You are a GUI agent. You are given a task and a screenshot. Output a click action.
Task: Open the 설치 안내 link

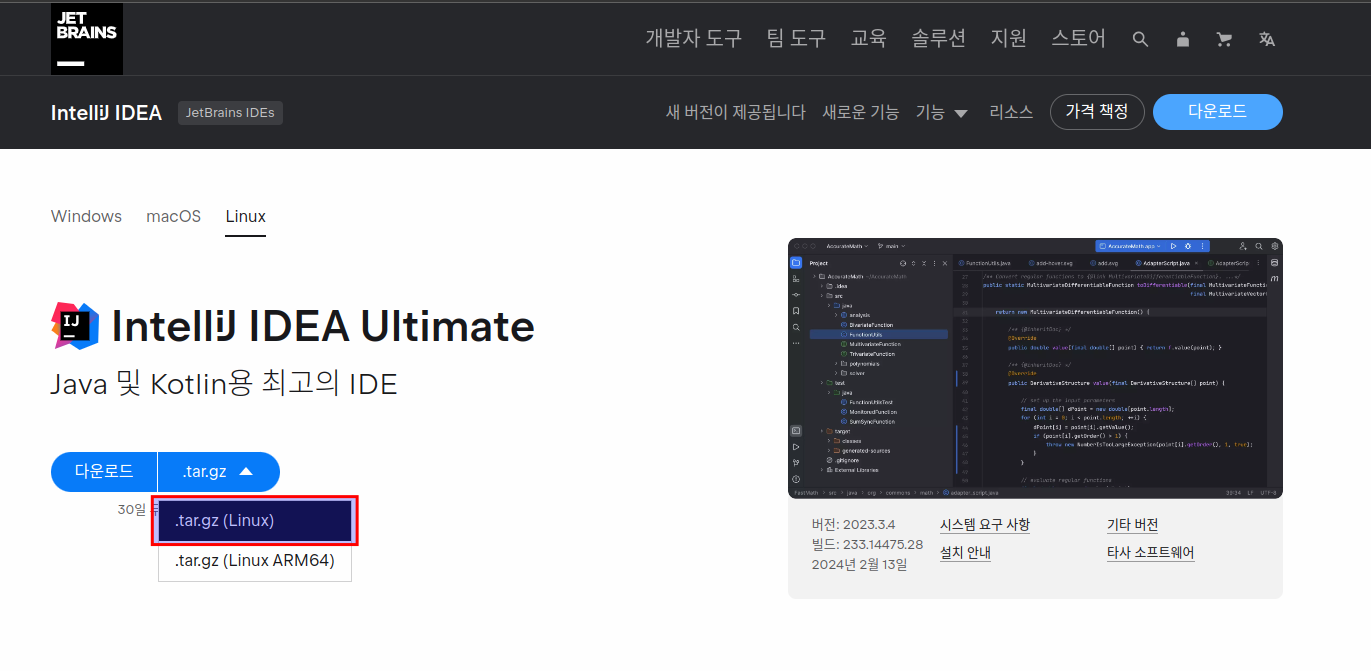pyautogui.click(x=966, y=553)
